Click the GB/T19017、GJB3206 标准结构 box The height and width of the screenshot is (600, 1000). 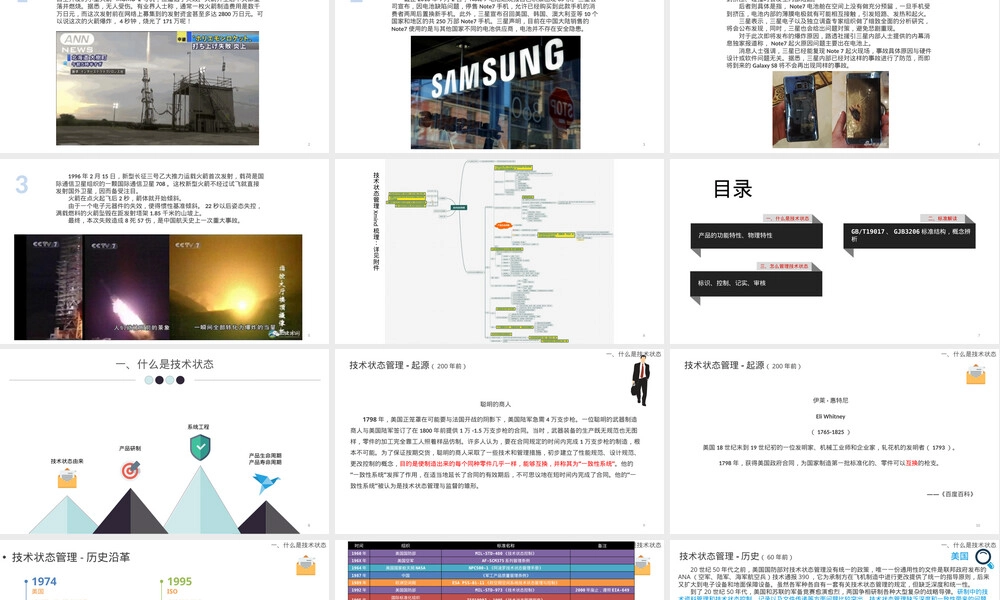[x=909, y=235]
